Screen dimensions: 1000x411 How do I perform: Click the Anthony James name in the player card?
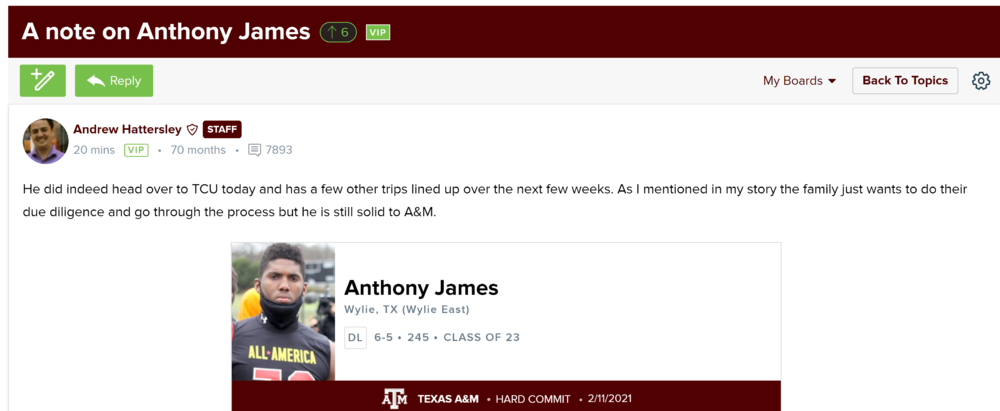pyautogui.click(x=421, y=288)
